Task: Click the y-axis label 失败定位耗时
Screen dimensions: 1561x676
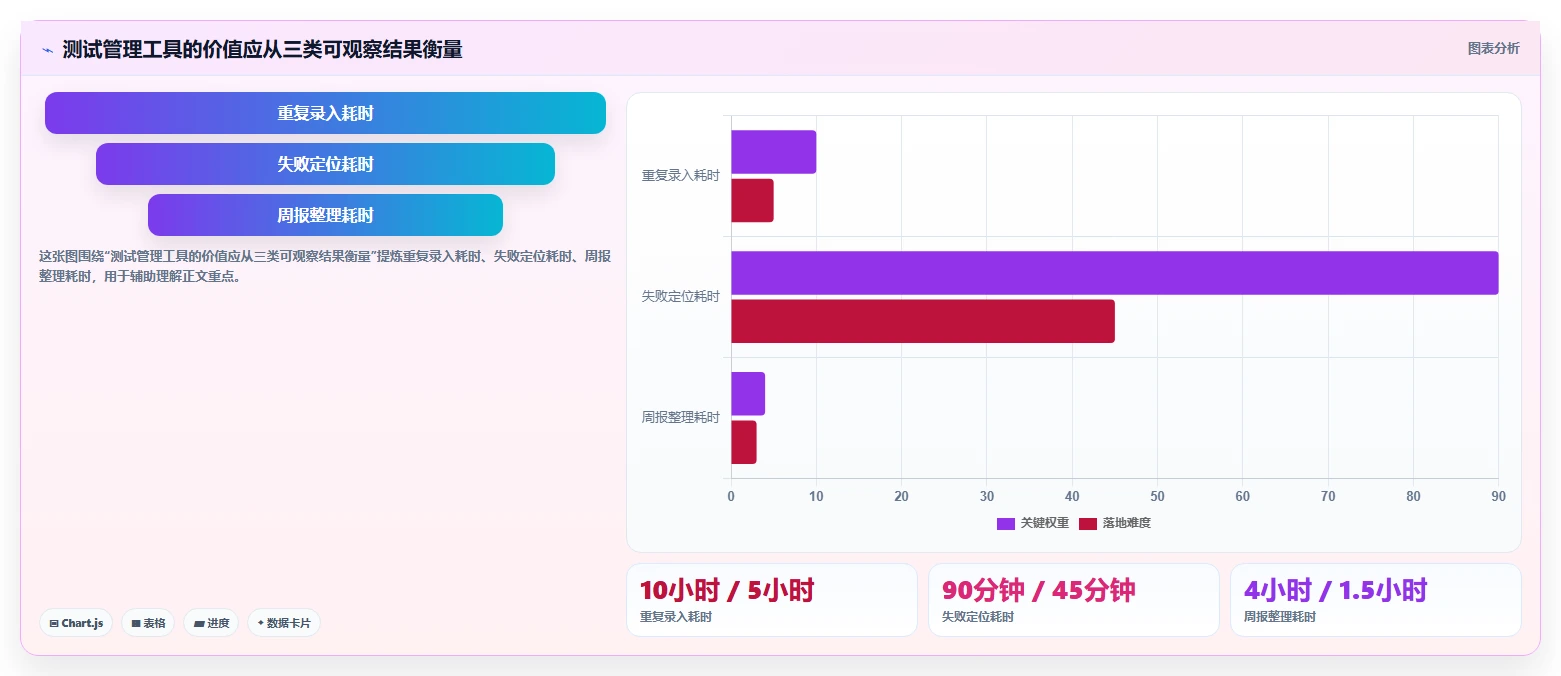Action: coord(680,297)
